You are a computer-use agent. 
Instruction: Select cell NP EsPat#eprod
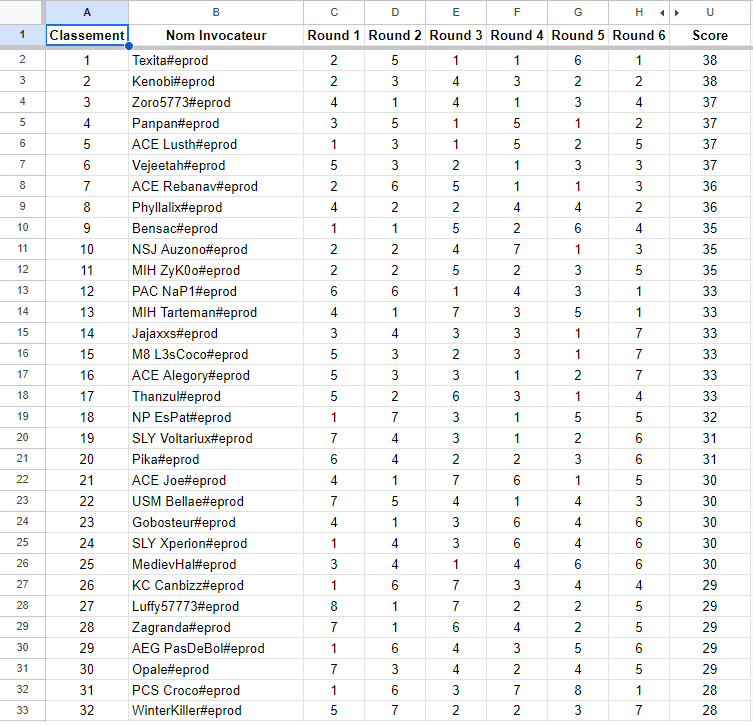point(216,417)
